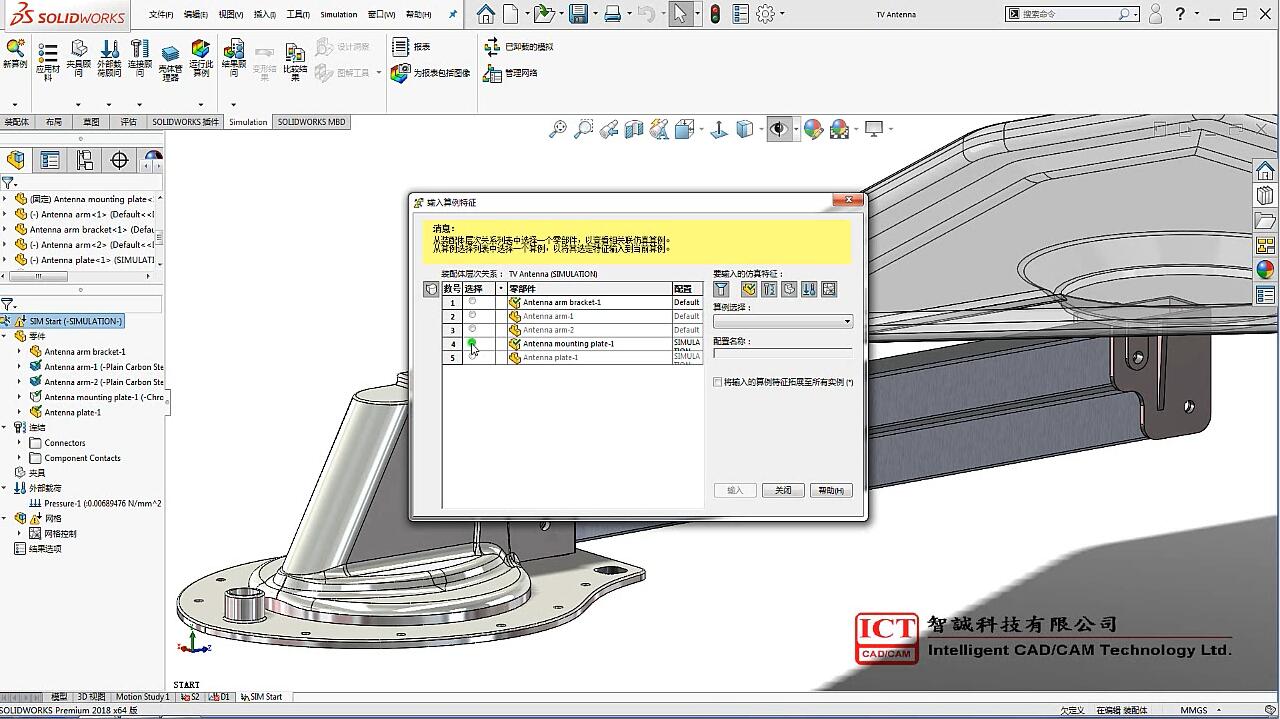Viewport: 1280px width, 719px height.
Task: Select radio button for Antenna arm-2 row
Action: (473, 329)
